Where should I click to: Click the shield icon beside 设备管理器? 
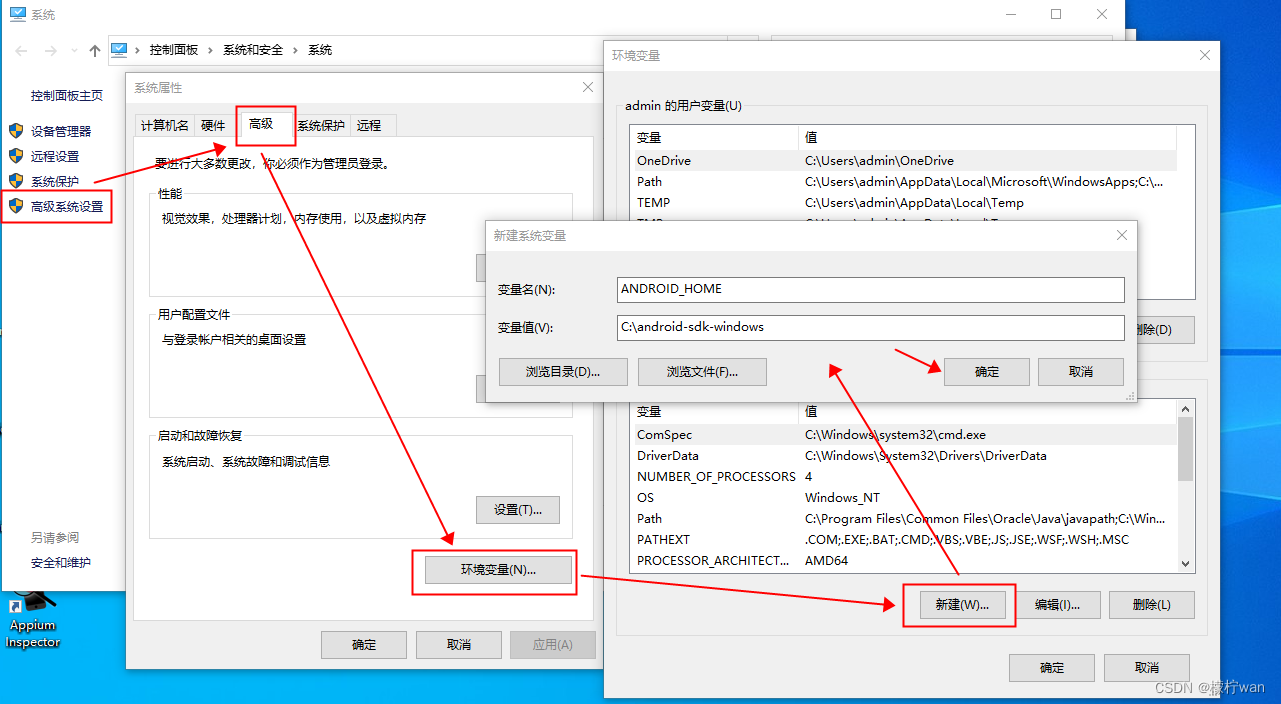tap(16, 131)
